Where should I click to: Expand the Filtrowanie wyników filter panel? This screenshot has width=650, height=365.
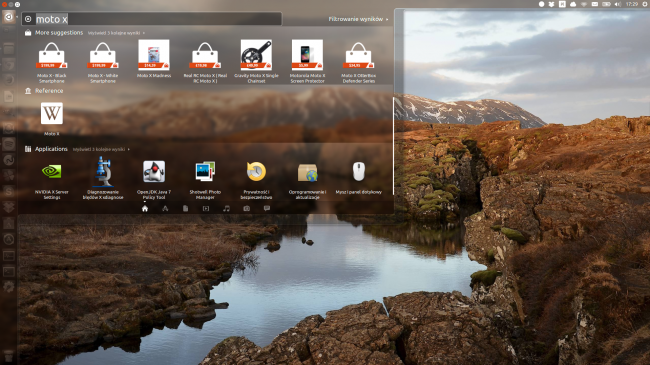point(358,19)
